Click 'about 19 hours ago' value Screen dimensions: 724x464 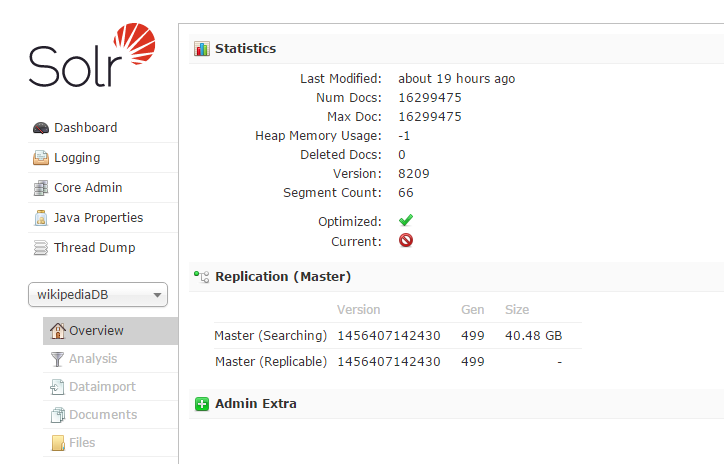click(457, 79)
